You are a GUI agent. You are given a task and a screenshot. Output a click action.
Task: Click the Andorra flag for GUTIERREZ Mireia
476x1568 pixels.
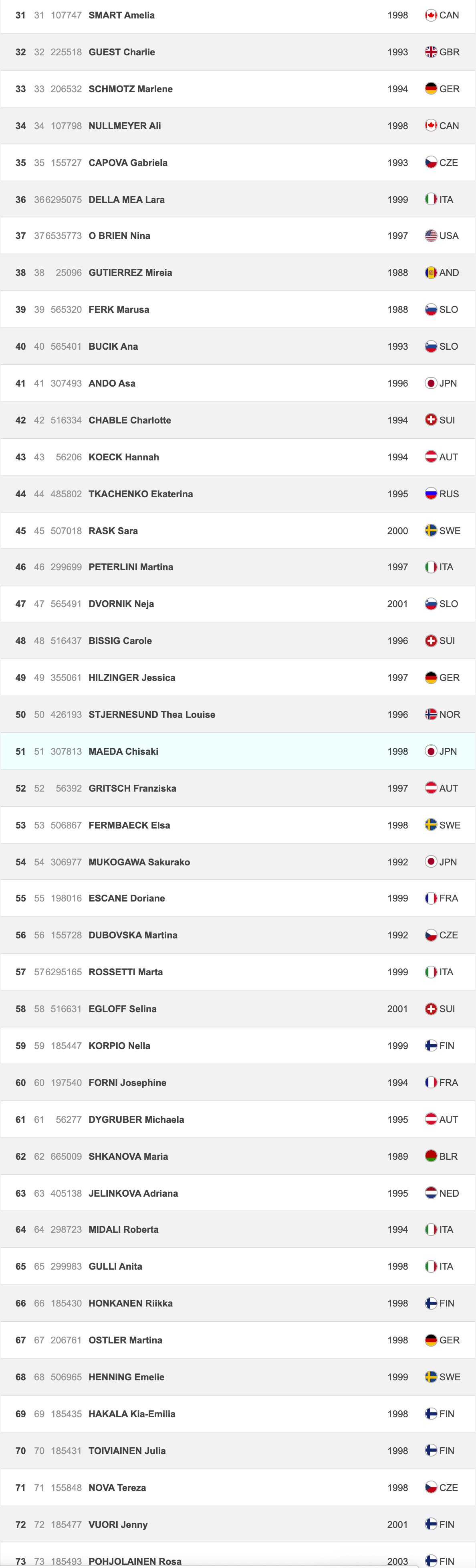pos(430,273)
